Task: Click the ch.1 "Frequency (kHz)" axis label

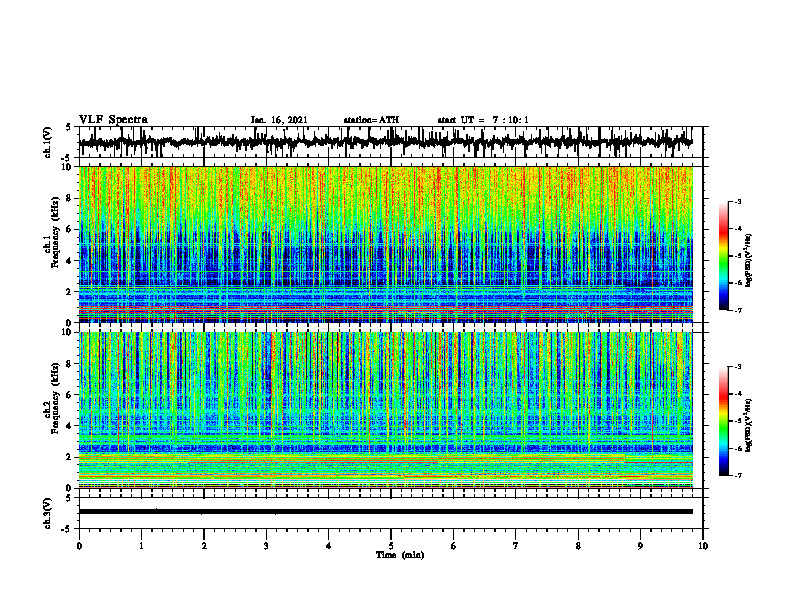Action: click(x=55, y=233)
